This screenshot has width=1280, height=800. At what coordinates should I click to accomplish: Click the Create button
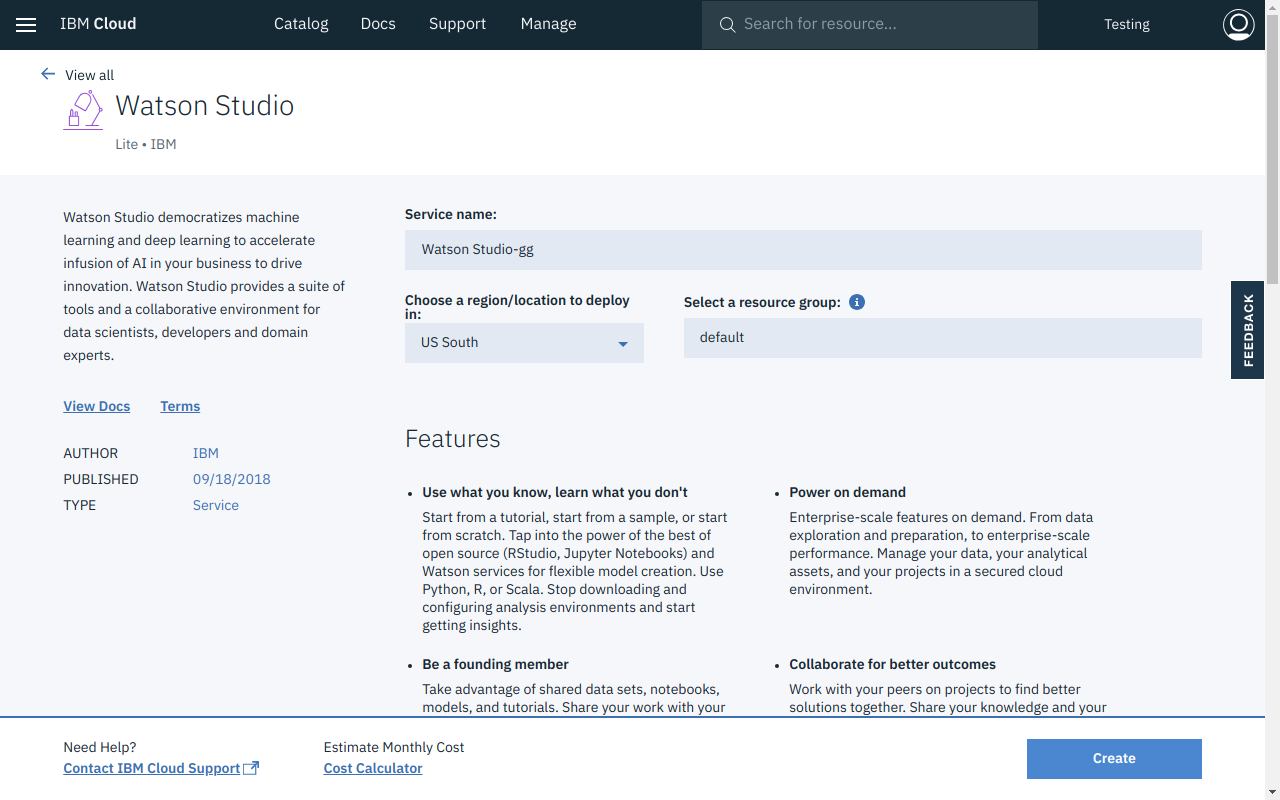point(1114,759)
